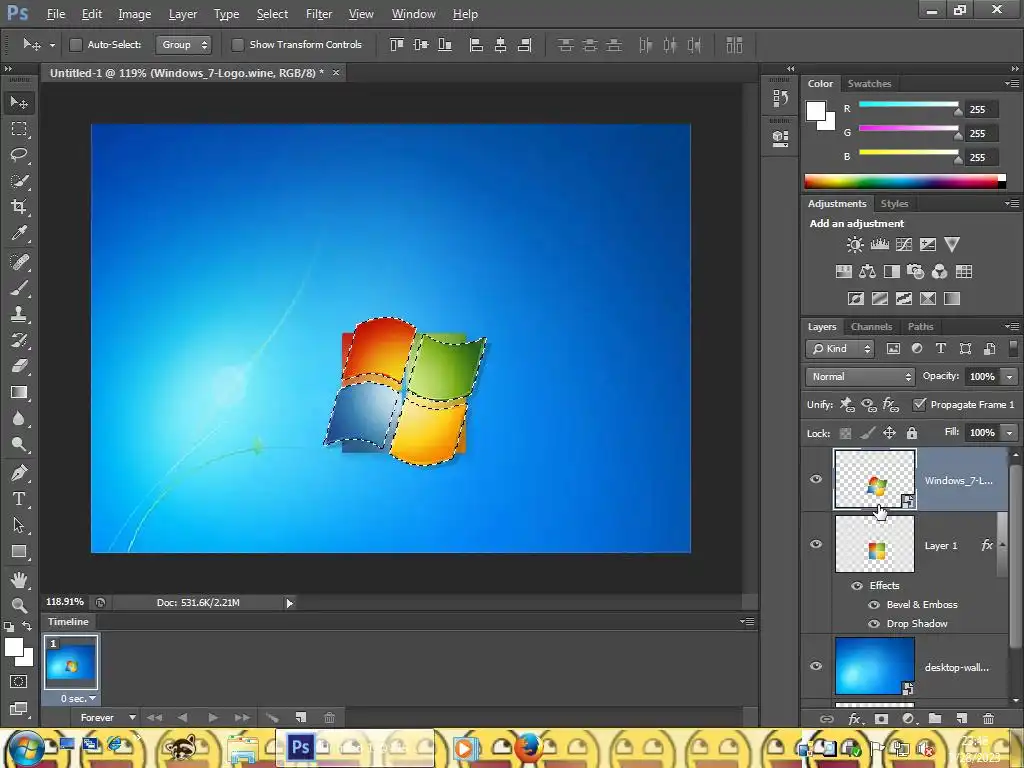Add a Curves adjustment
This screenshot has height=768, width=1024.
[x=904, y=245]
